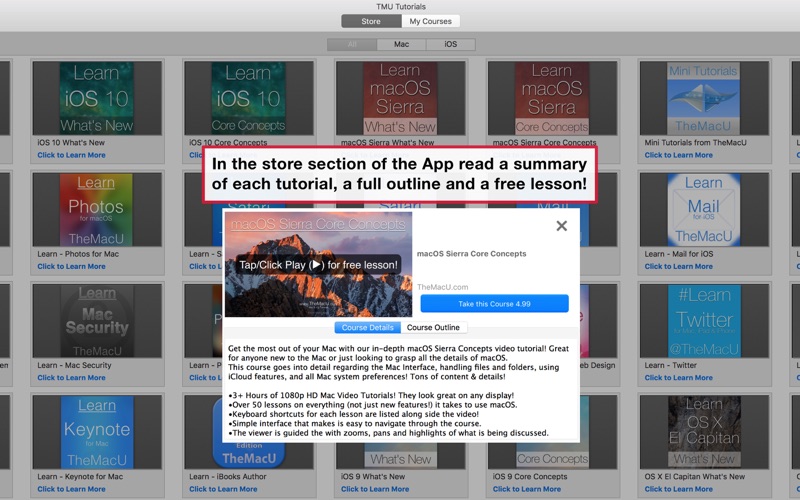Filter courses by Mac

coord(401,44)
